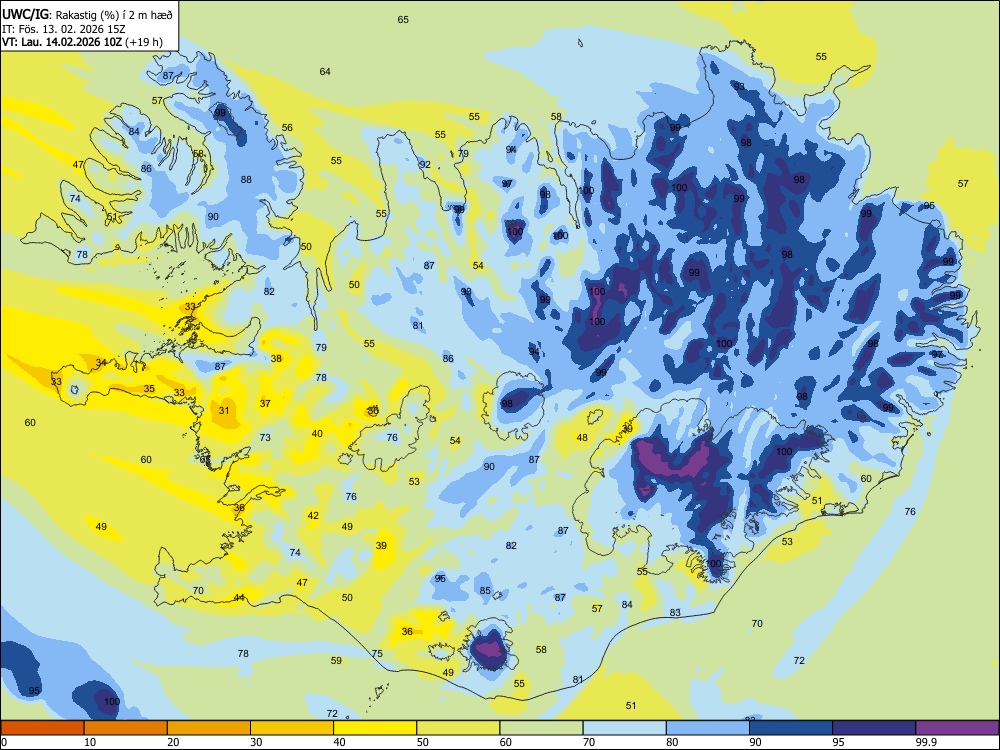Click the map value "88"
This screenshot has width=1000, height=750.
(x=246, y=180)
